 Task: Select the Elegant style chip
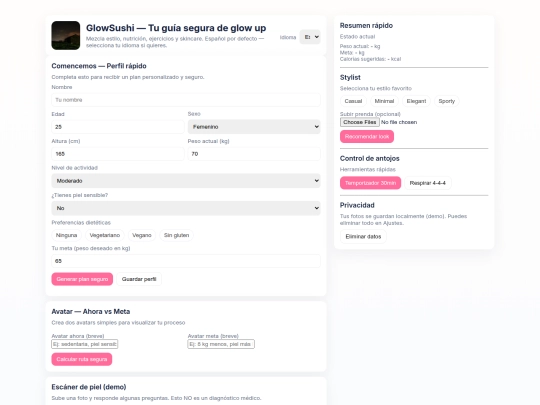(416, 101)
